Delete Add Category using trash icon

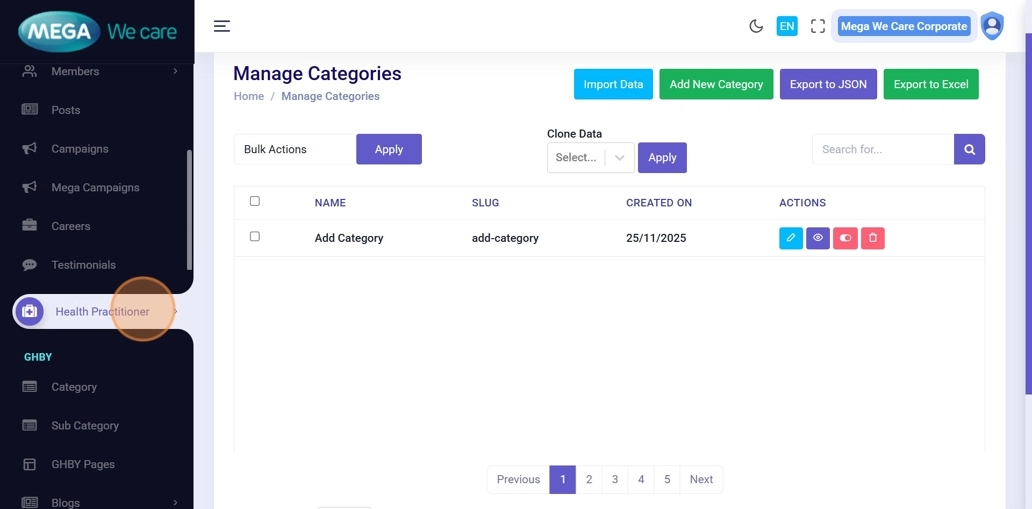[x=872, y=238]
